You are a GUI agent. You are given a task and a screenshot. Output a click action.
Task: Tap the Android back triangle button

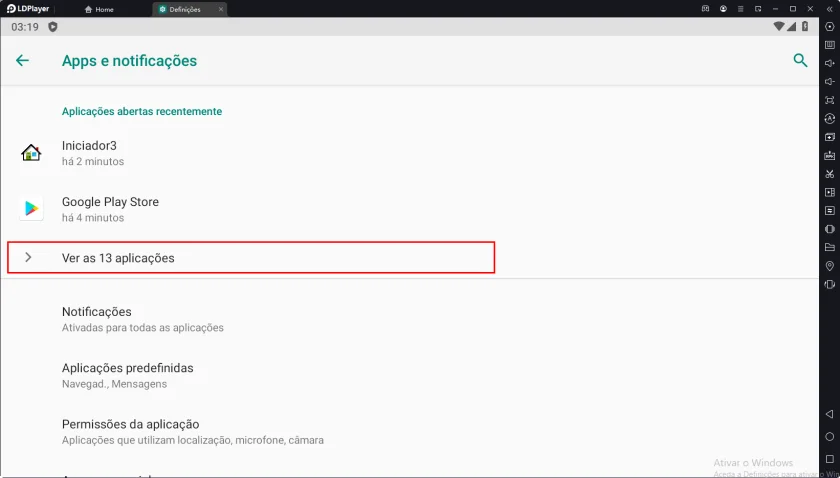tap(830, 414)
